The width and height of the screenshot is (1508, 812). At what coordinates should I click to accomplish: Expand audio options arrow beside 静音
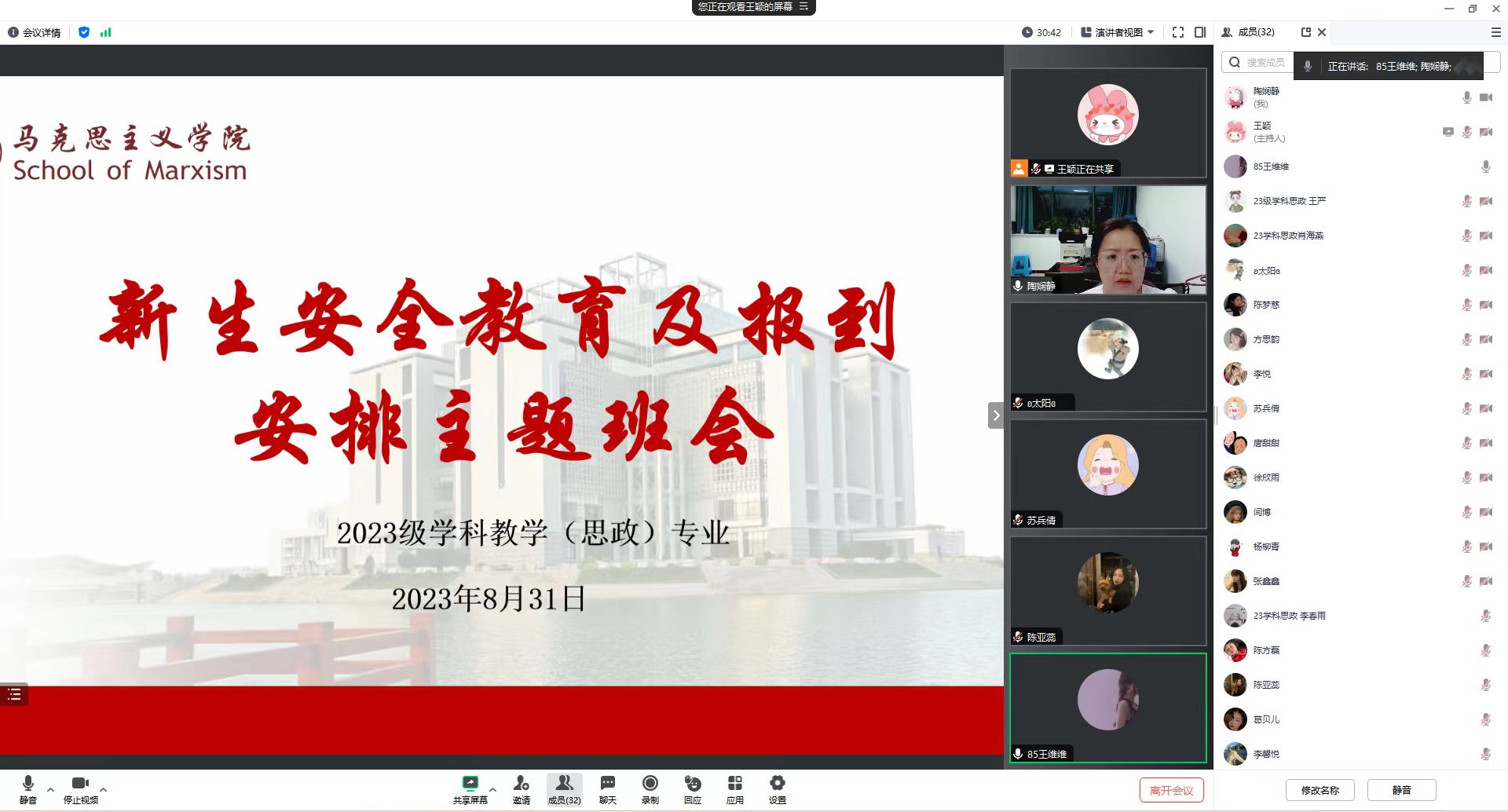[x=51, y=789]
